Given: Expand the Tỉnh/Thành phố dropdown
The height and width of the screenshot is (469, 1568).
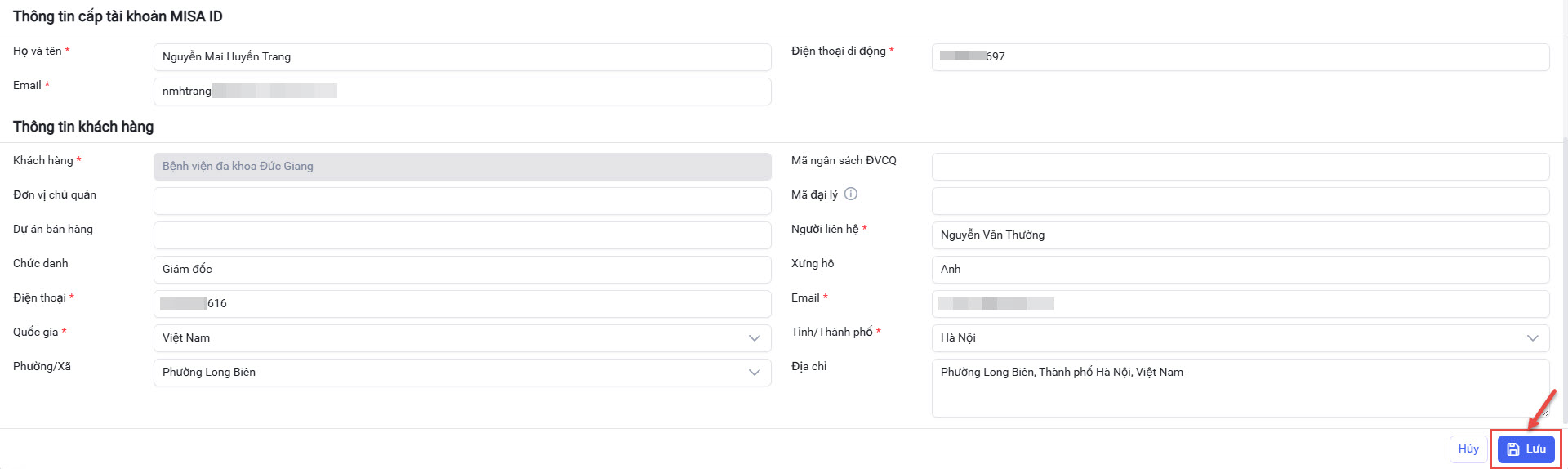Looking at the screenshot, I should pos(1532,338).
